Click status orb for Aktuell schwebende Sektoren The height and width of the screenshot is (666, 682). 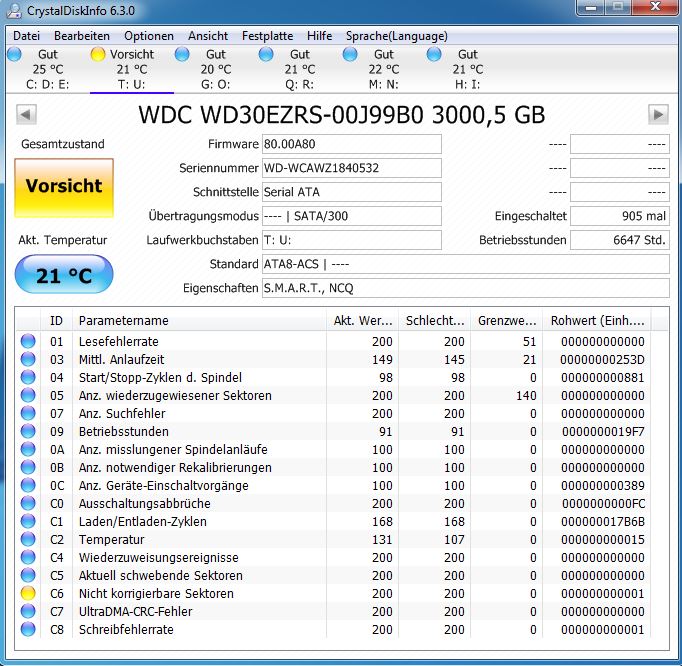coord(28,575)
